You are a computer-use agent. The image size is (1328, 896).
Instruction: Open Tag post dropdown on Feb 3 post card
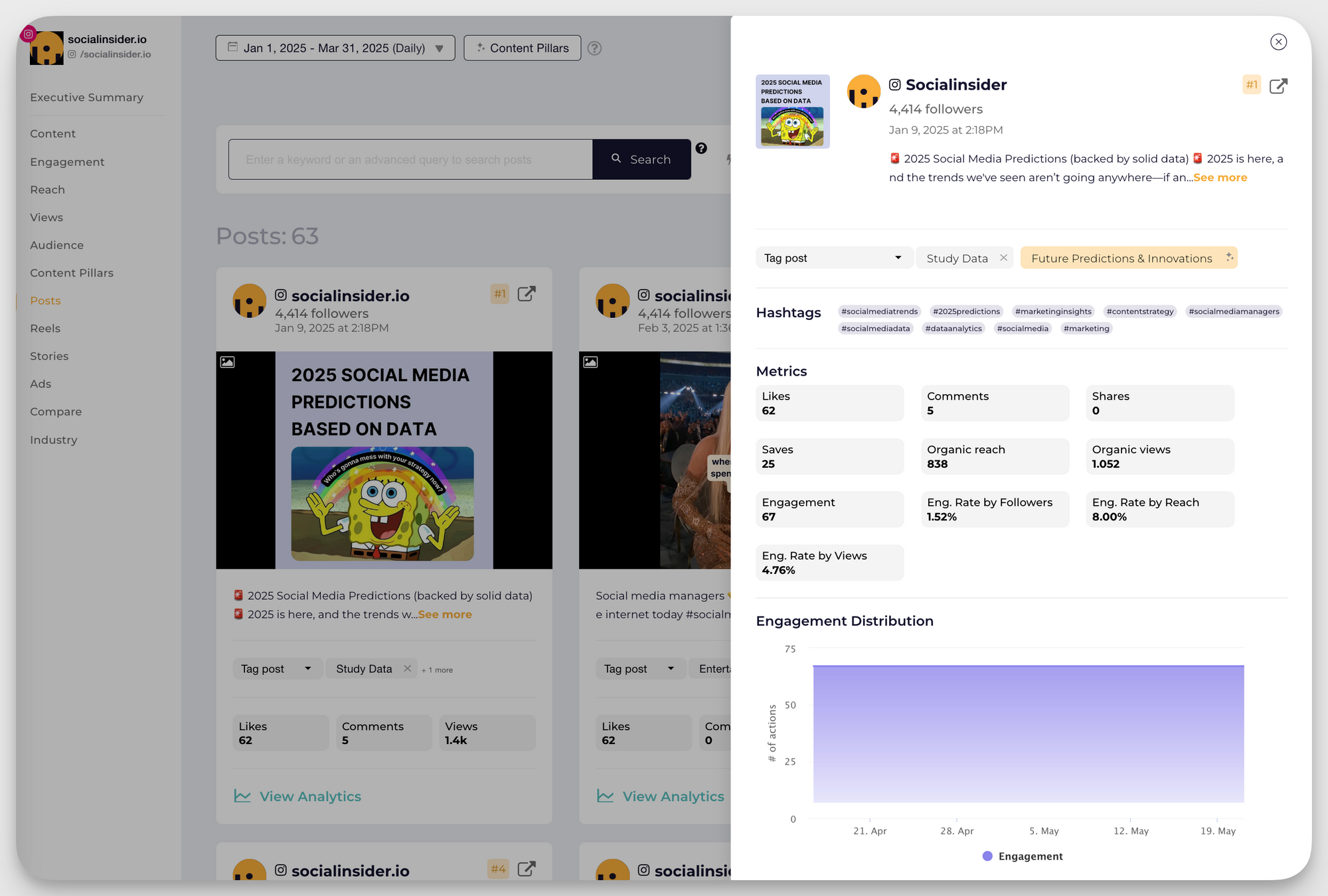(640, 668)
